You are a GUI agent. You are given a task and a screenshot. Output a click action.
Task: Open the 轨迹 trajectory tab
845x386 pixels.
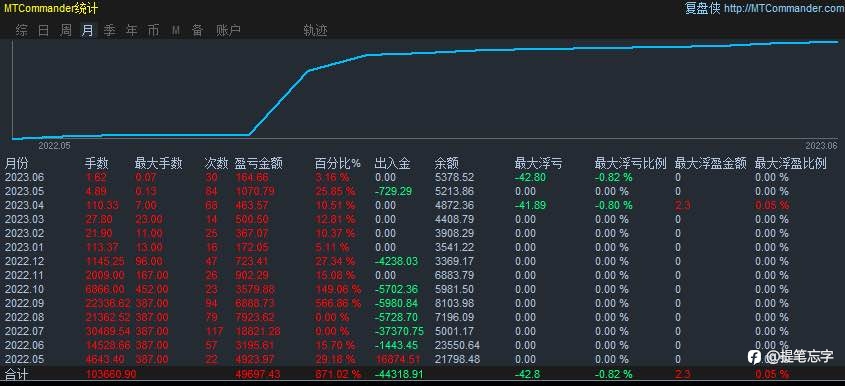click(315, 30)
